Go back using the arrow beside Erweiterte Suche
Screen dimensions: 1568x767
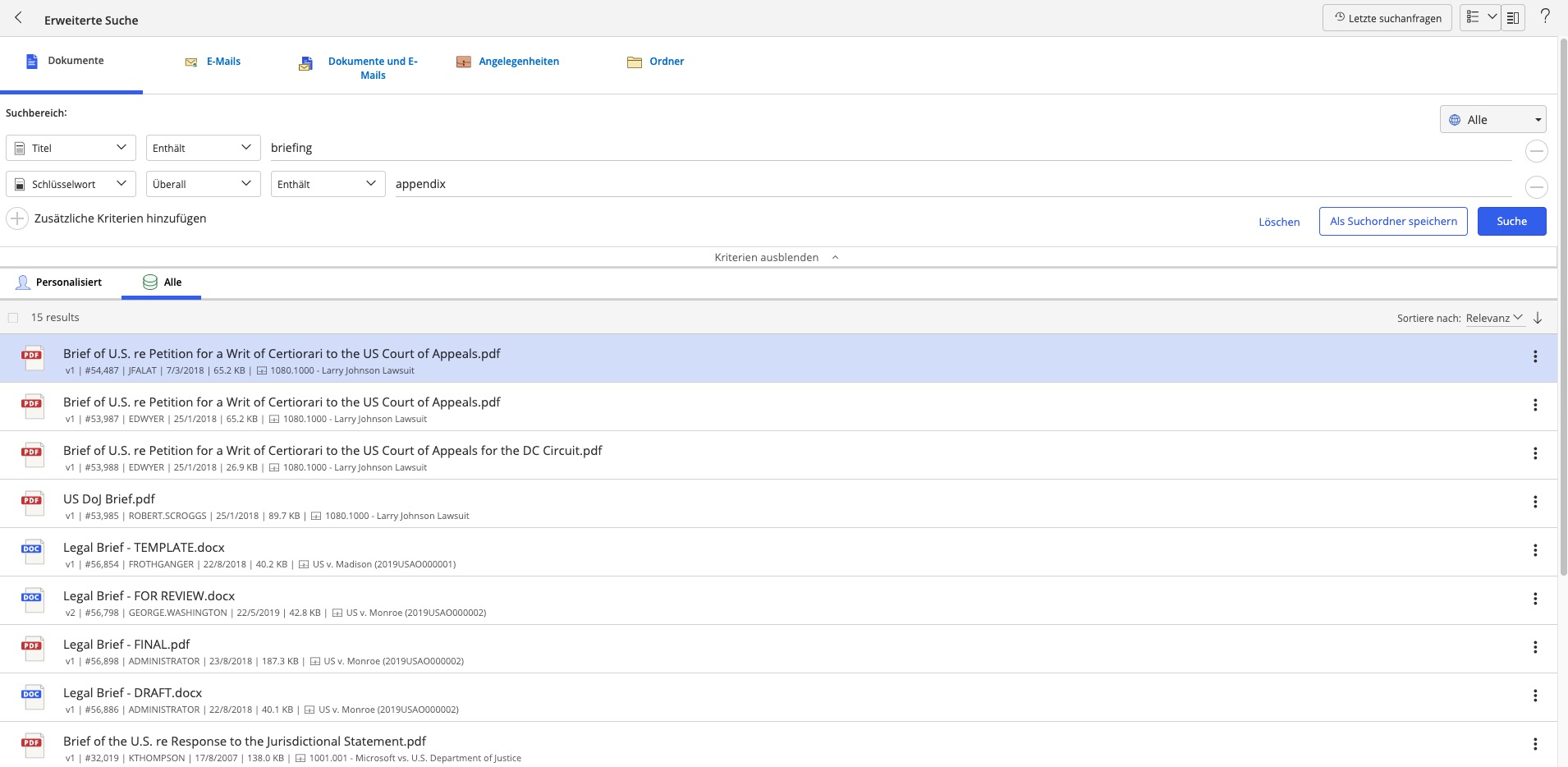pyautogui.click(x=18, y=17)
